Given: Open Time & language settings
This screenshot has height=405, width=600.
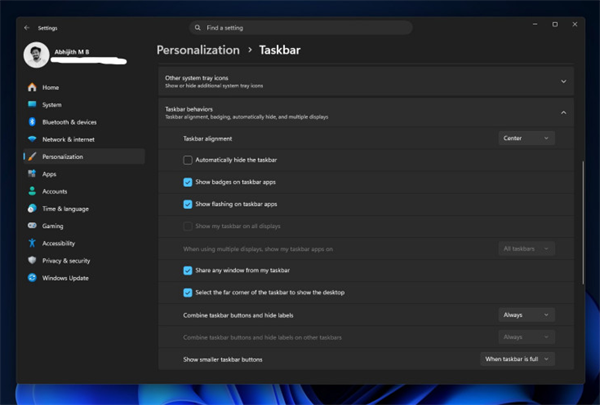Looking at the screenshot, I should [x=84, y=208].
